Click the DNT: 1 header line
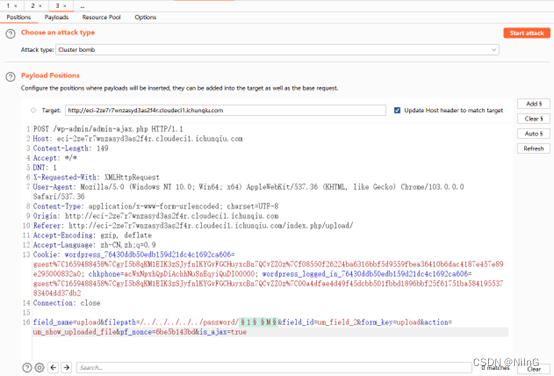 pyautogui.click(x=45, y=168)
